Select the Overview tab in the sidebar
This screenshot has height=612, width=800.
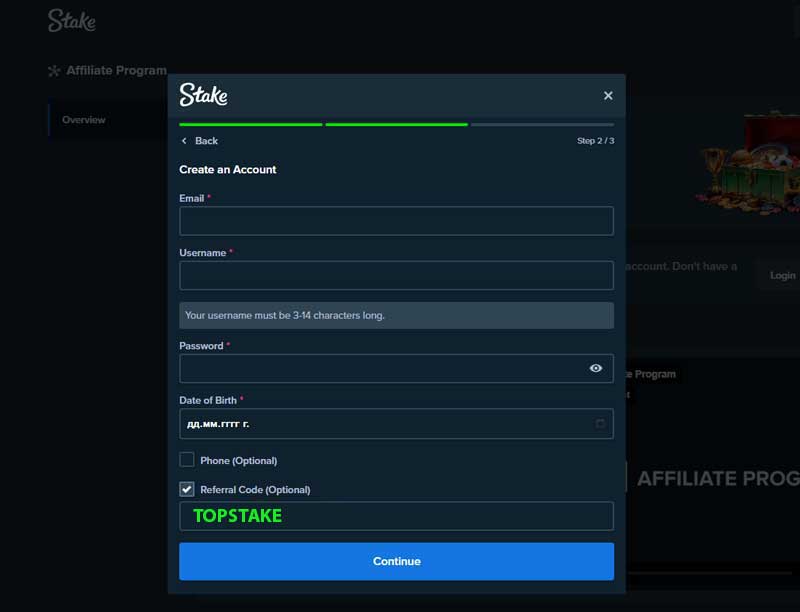tap(83, 119)
